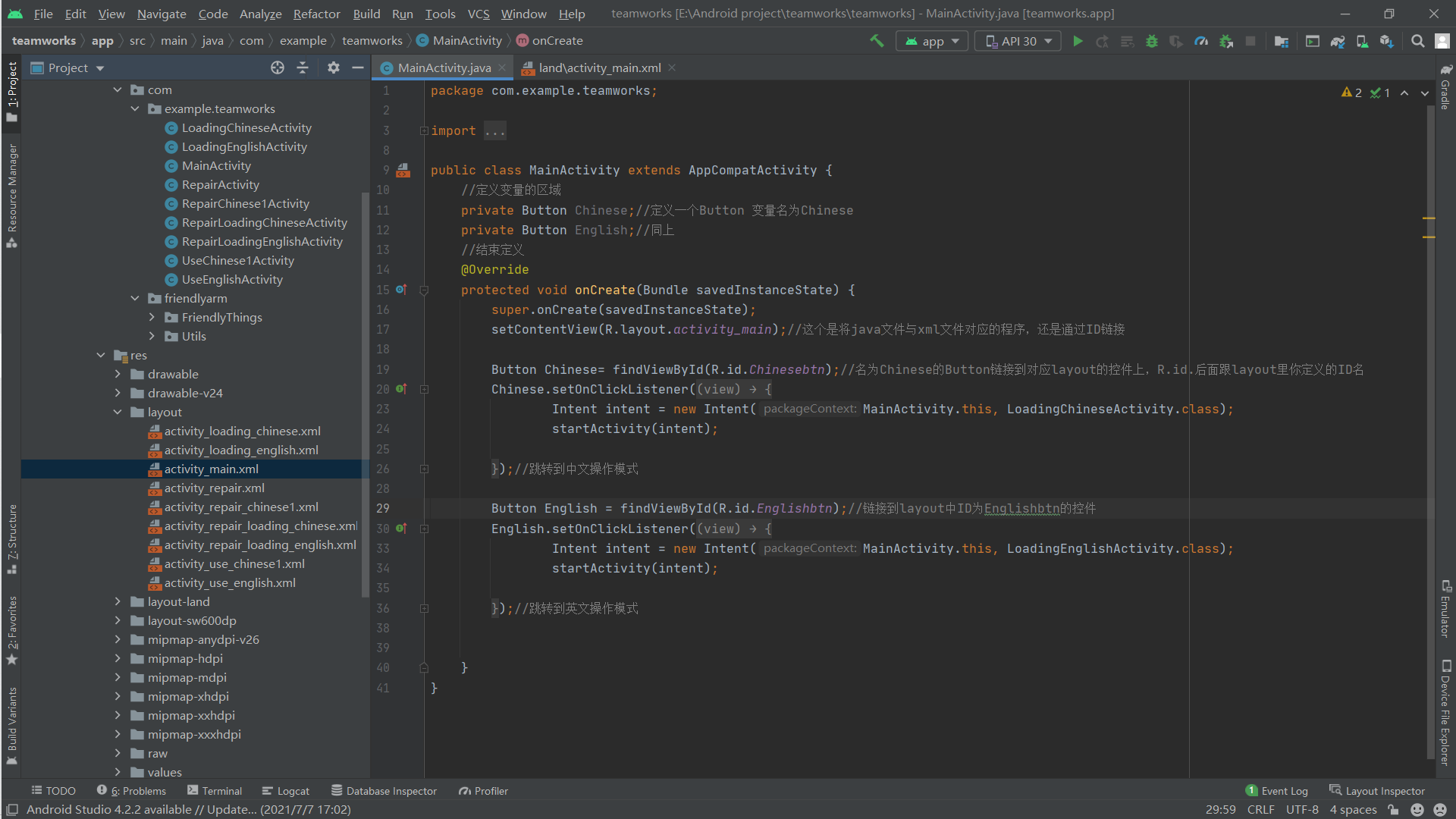Click the Search Everywhere magnifier icon
The image size is (1456, 819).
pyautogui.click(x=1417, y=41)
